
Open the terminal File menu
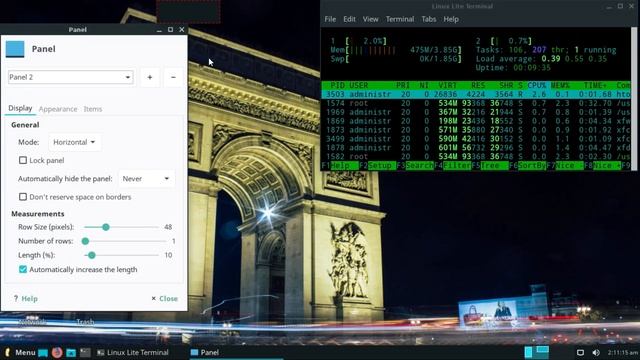coord(330,19)
